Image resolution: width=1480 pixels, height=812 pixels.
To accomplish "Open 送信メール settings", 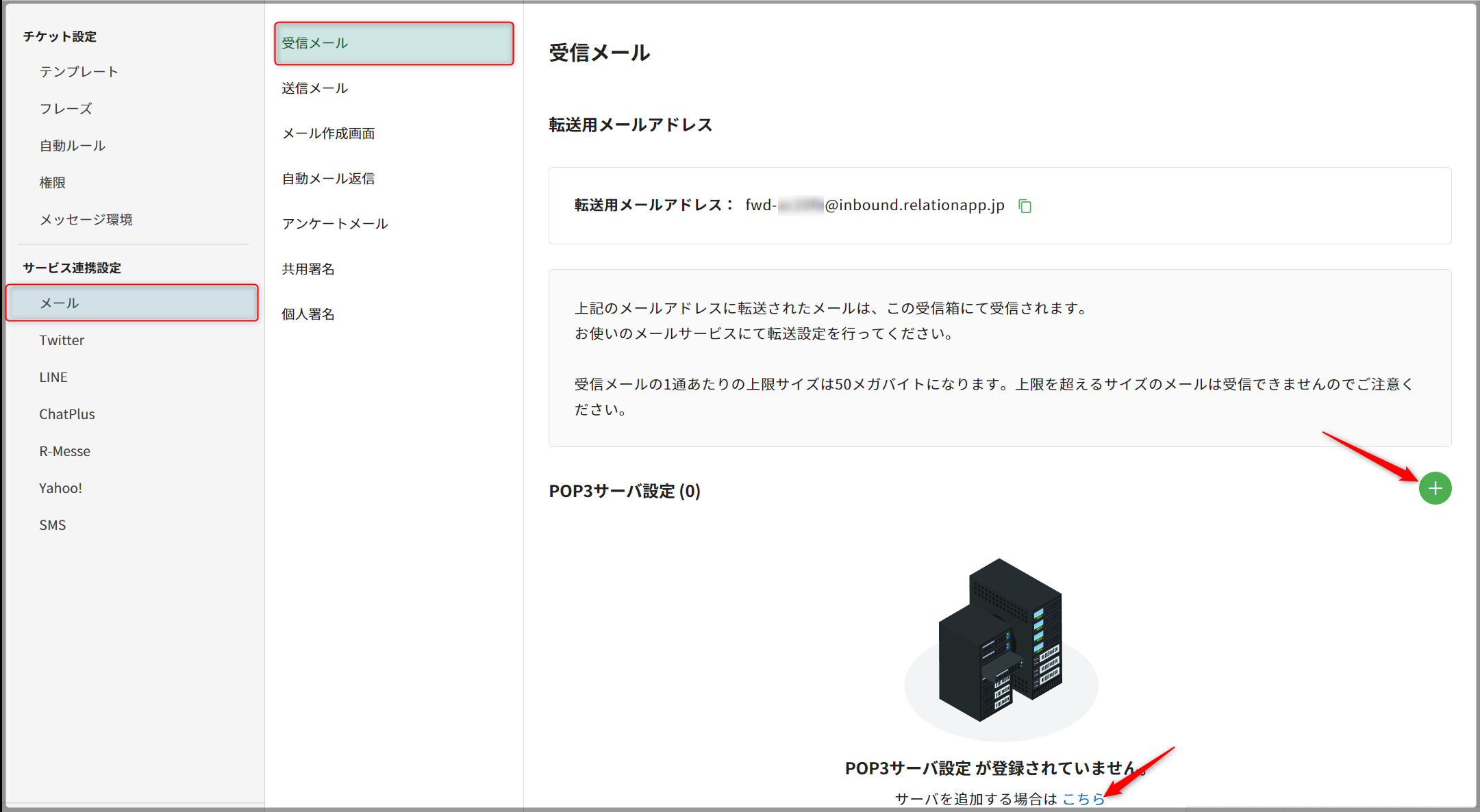I will (315, 88).
